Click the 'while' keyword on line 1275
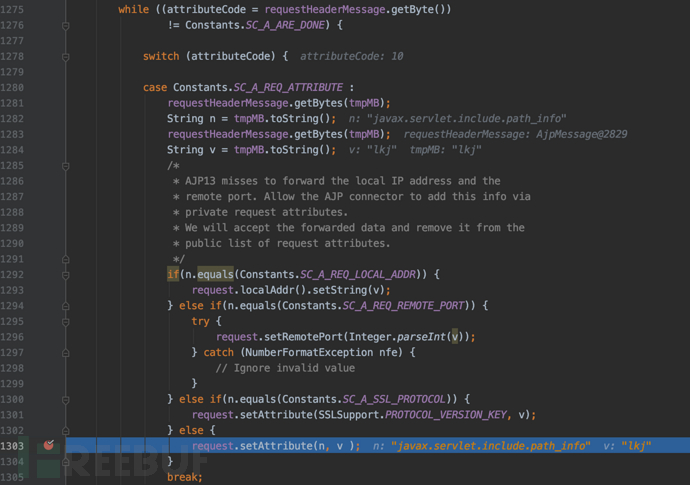 pyautogui.click(x=134, y=10)
